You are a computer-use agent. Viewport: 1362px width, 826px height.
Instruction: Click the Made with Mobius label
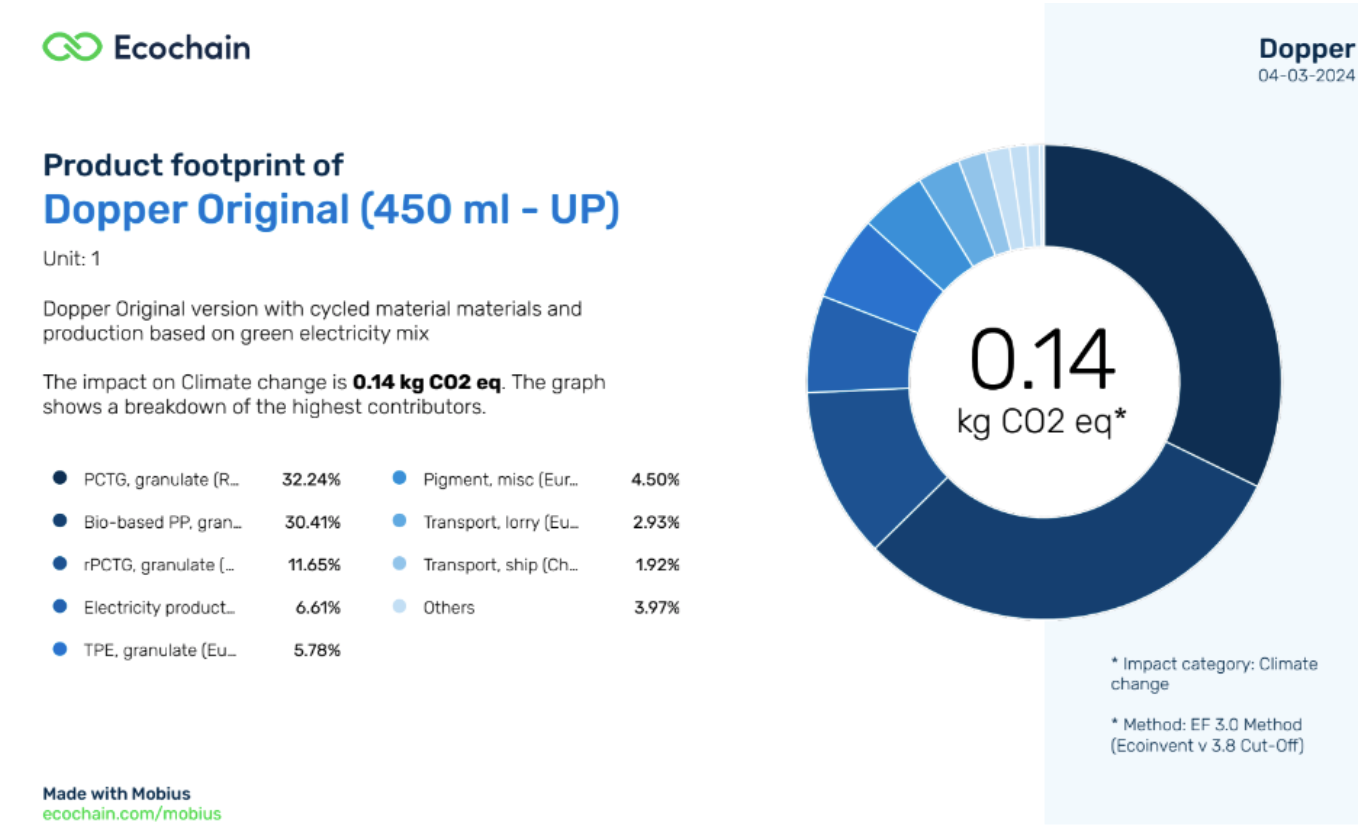coord(115,792)
